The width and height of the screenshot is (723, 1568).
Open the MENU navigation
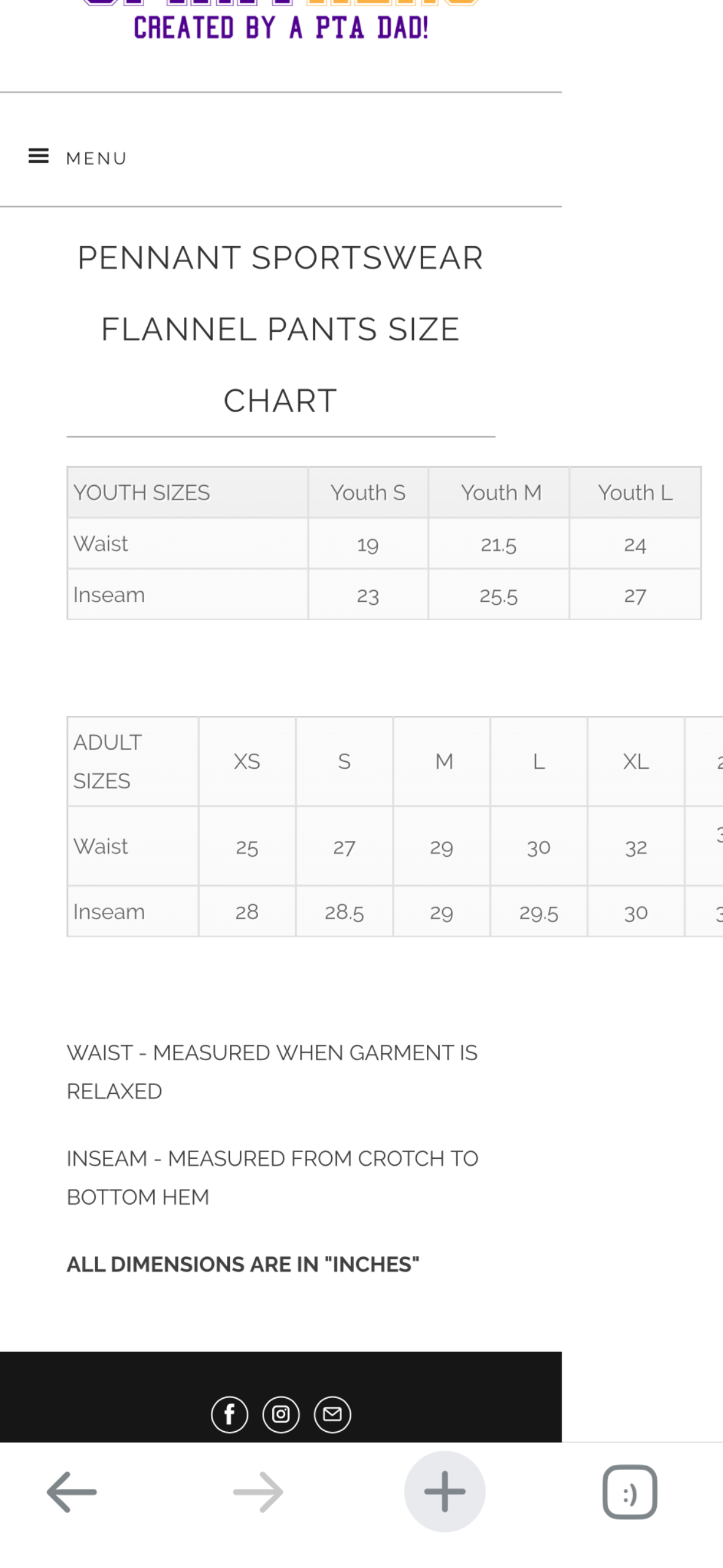(x=96, y=158)
